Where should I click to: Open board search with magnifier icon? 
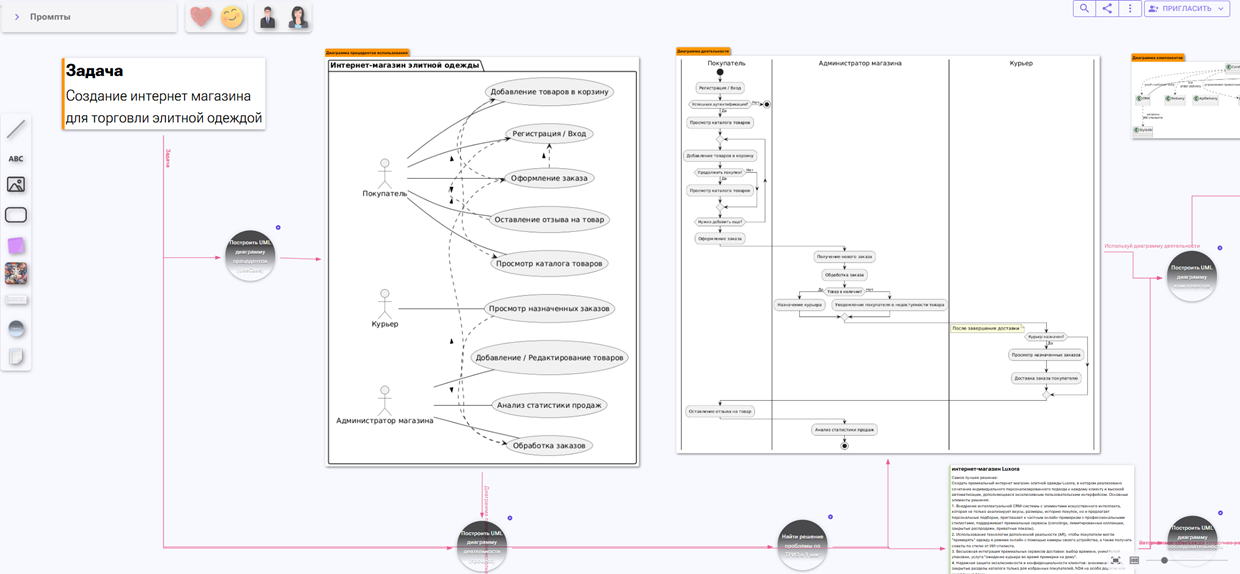click(x=1084, y=8)
